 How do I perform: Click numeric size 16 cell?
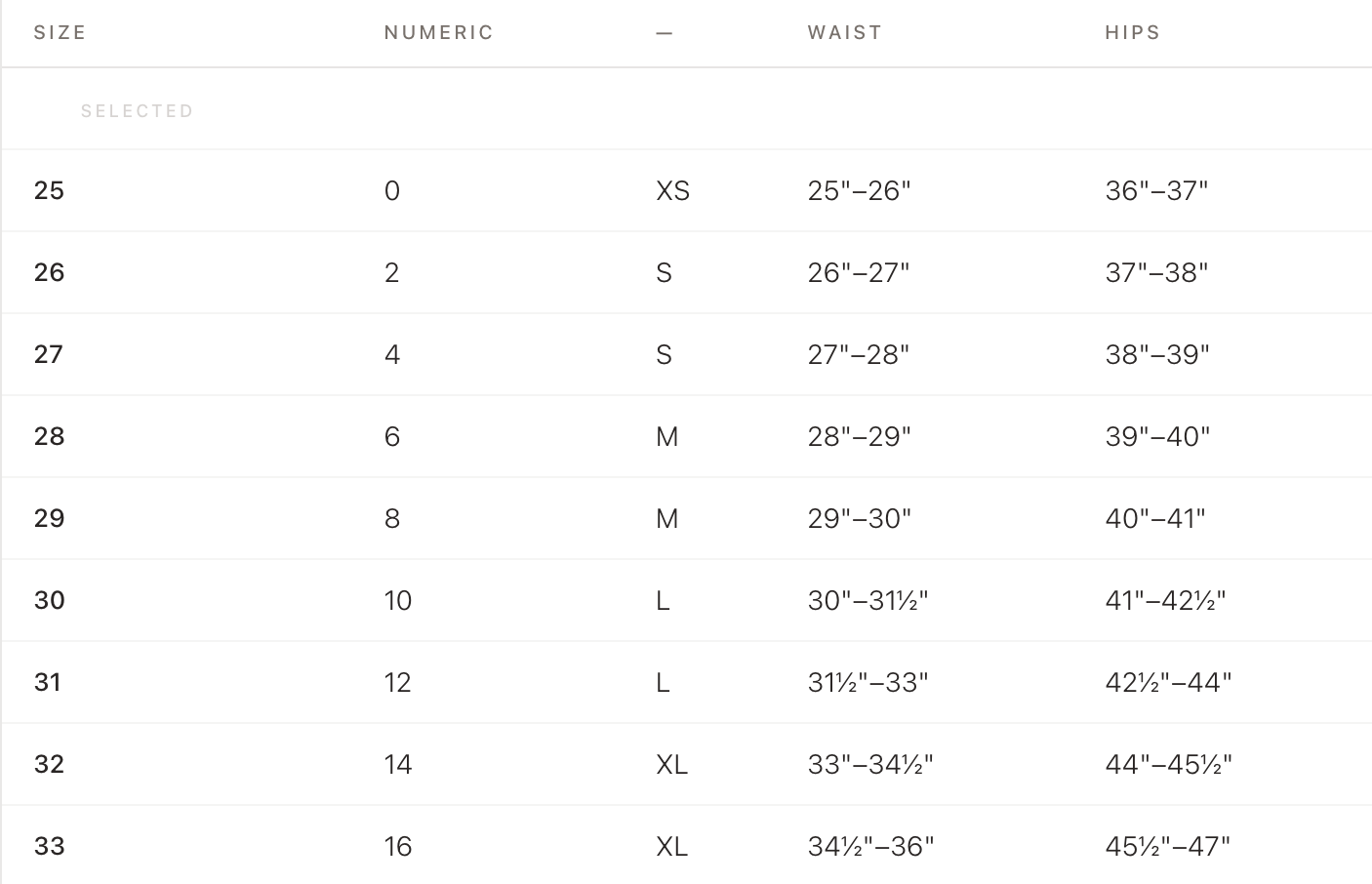pyautogui.click(x=398, y=846)
